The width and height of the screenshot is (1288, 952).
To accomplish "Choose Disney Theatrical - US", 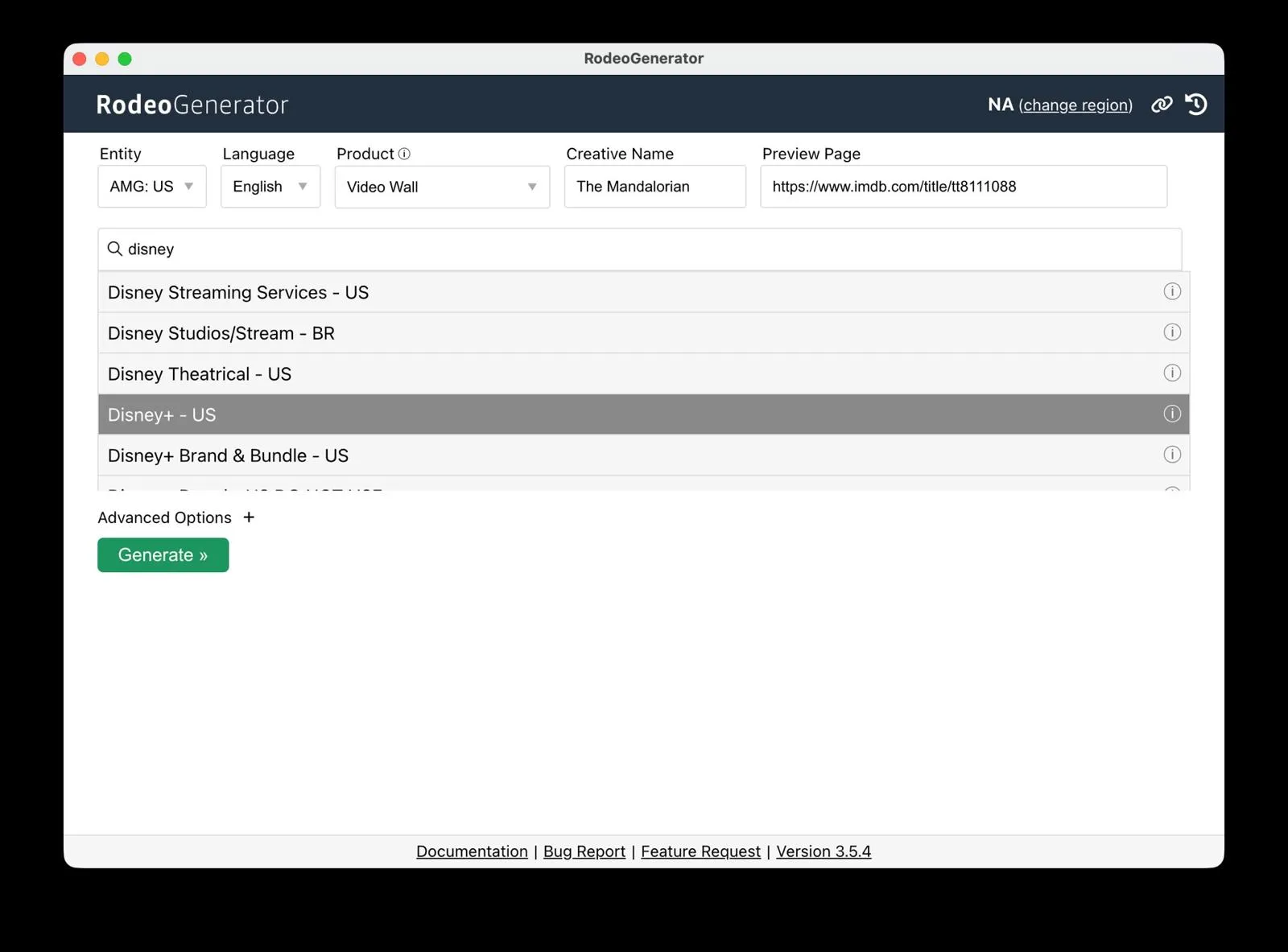I will pyautogui.click(x=644, y=374).
